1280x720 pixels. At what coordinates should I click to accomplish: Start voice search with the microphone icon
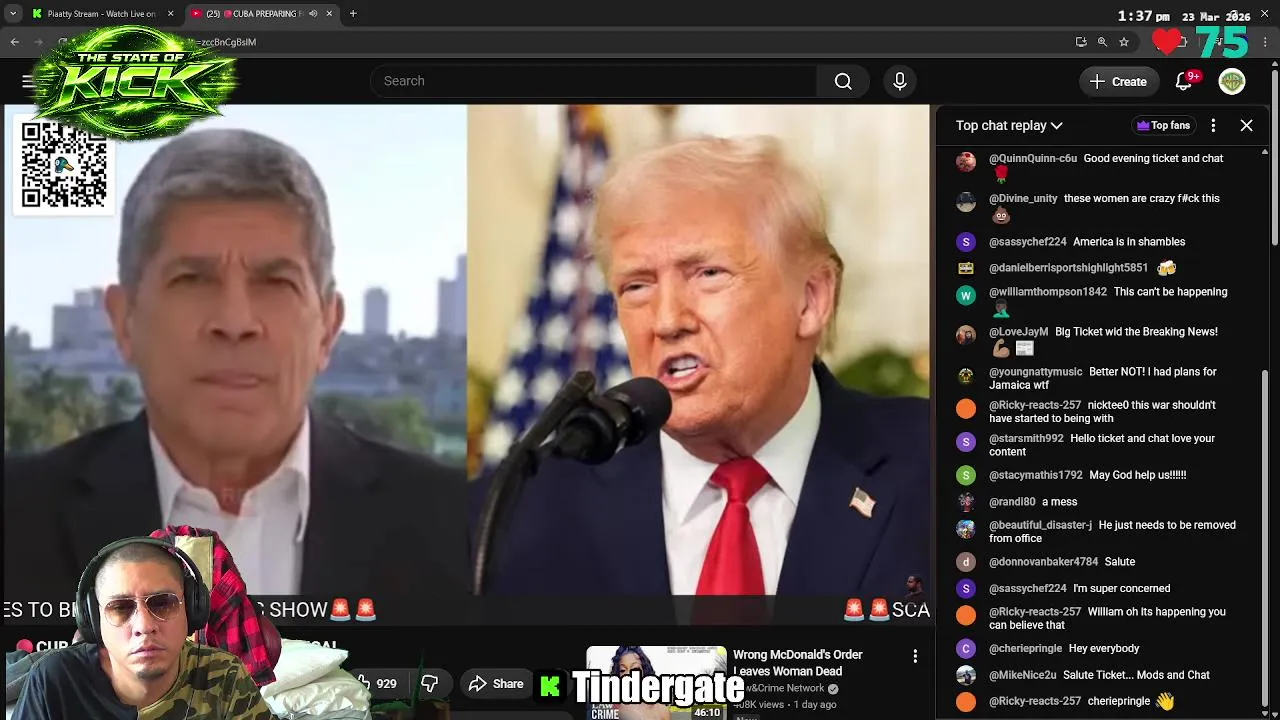(x=900, y=81)
